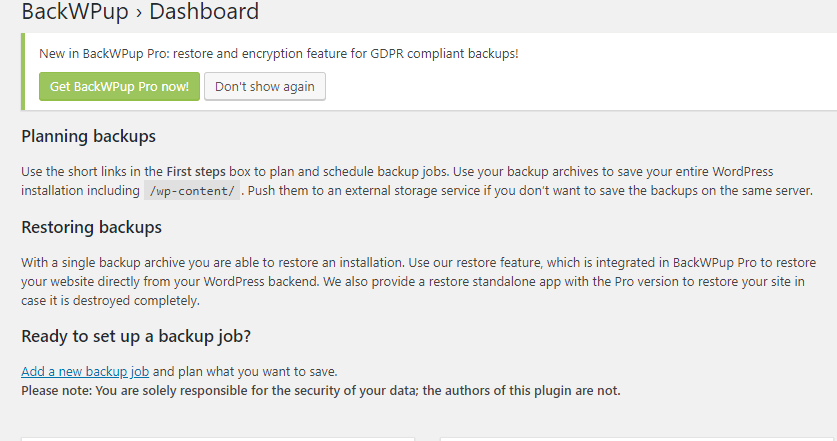Image resolution: width=837 pixels, height=441 pixels.
Task: Click the /wp-content/ code snippet
Action: (192, 191)
